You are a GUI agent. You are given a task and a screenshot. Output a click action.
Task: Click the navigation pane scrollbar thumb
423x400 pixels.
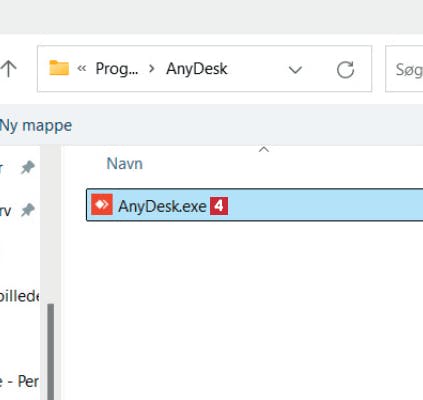point(51,351)
